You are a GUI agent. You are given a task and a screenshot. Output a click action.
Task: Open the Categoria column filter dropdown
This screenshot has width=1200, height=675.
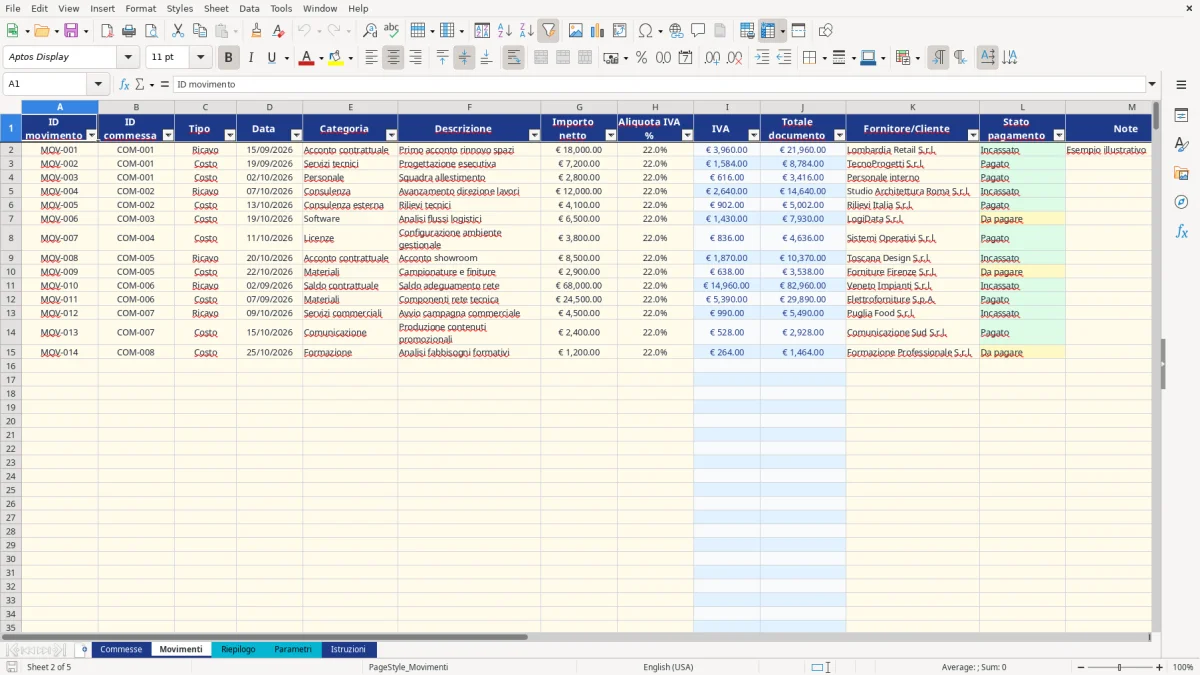click(391, 135)
